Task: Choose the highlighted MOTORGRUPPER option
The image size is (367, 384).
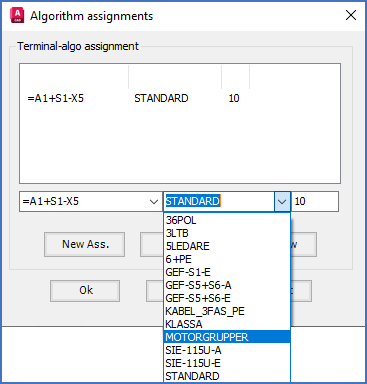Action: pyautogui.click(x=227, y=337)
